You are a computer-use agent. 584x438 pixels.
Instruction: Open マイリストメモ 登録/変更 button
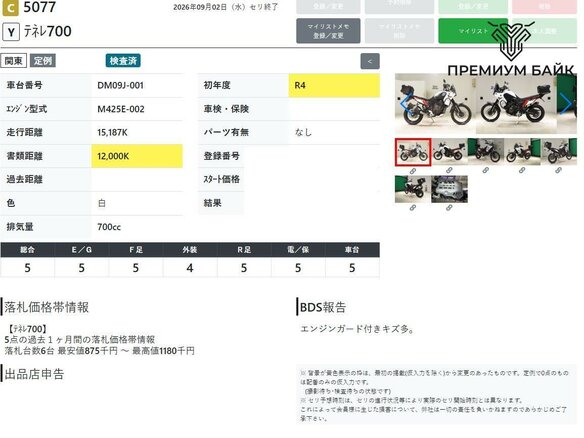point(328,31)
